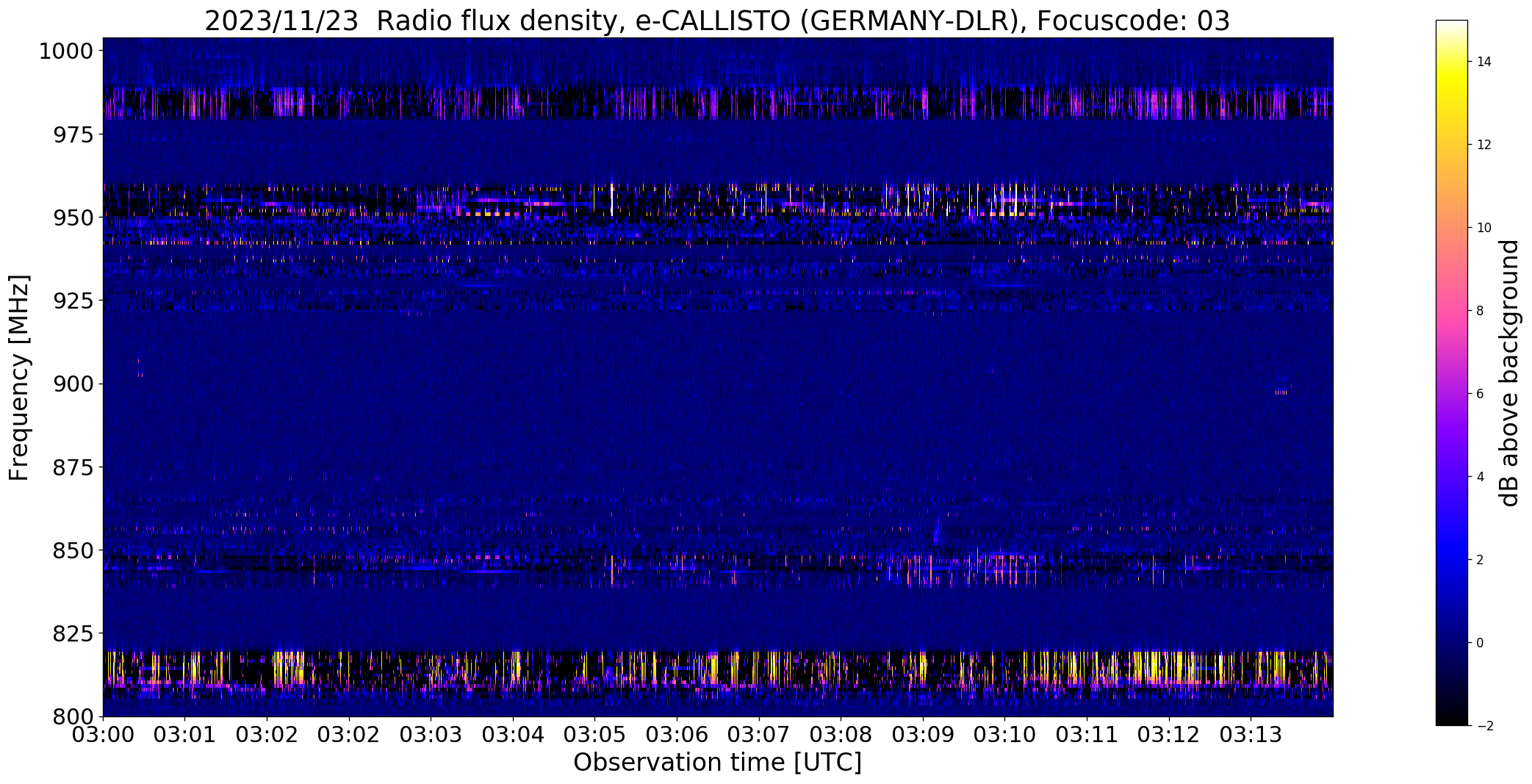Click the 1000 frequency tick label

coord(65,51)
